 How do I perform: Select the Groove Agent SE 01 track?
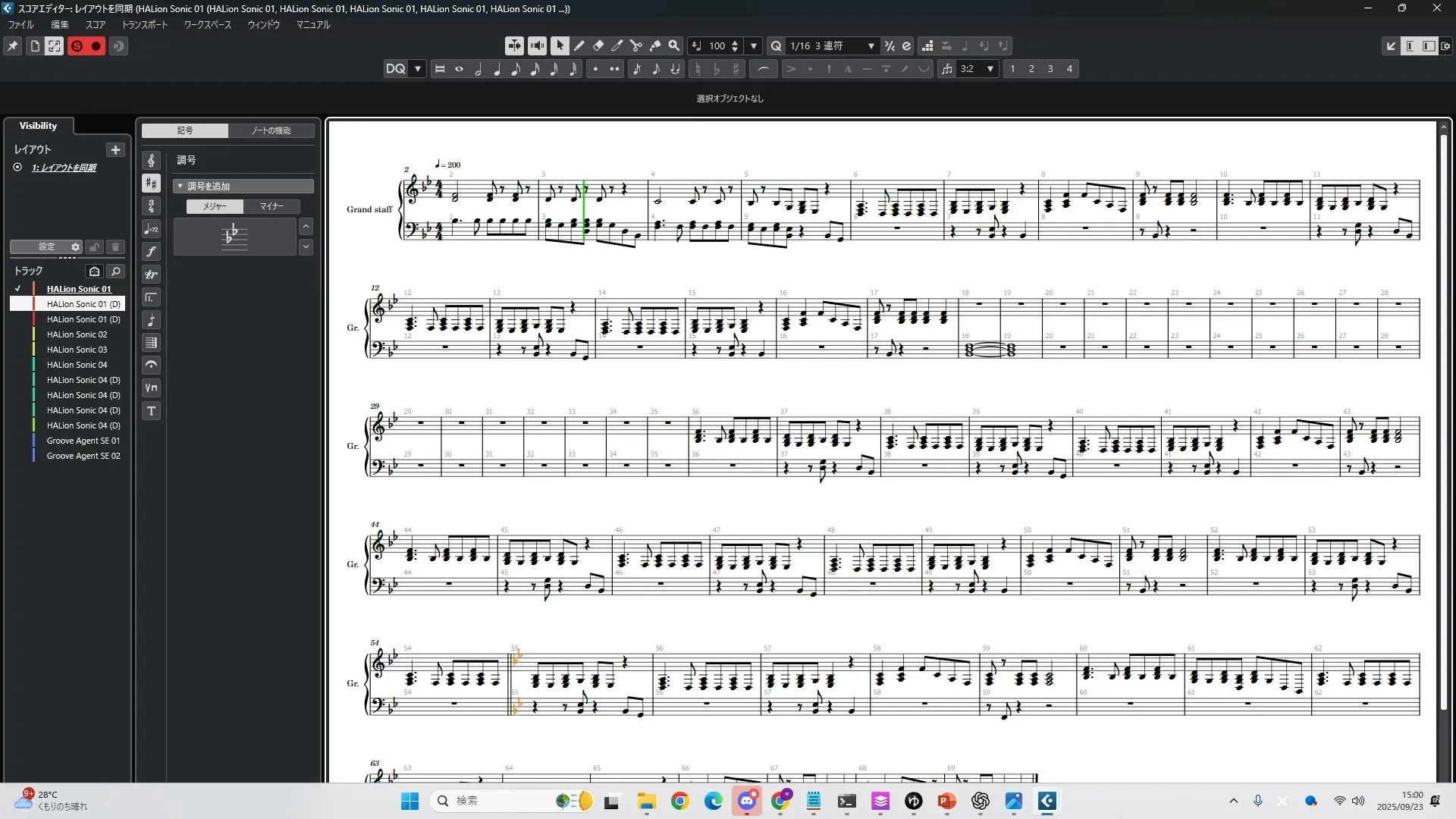83,441
